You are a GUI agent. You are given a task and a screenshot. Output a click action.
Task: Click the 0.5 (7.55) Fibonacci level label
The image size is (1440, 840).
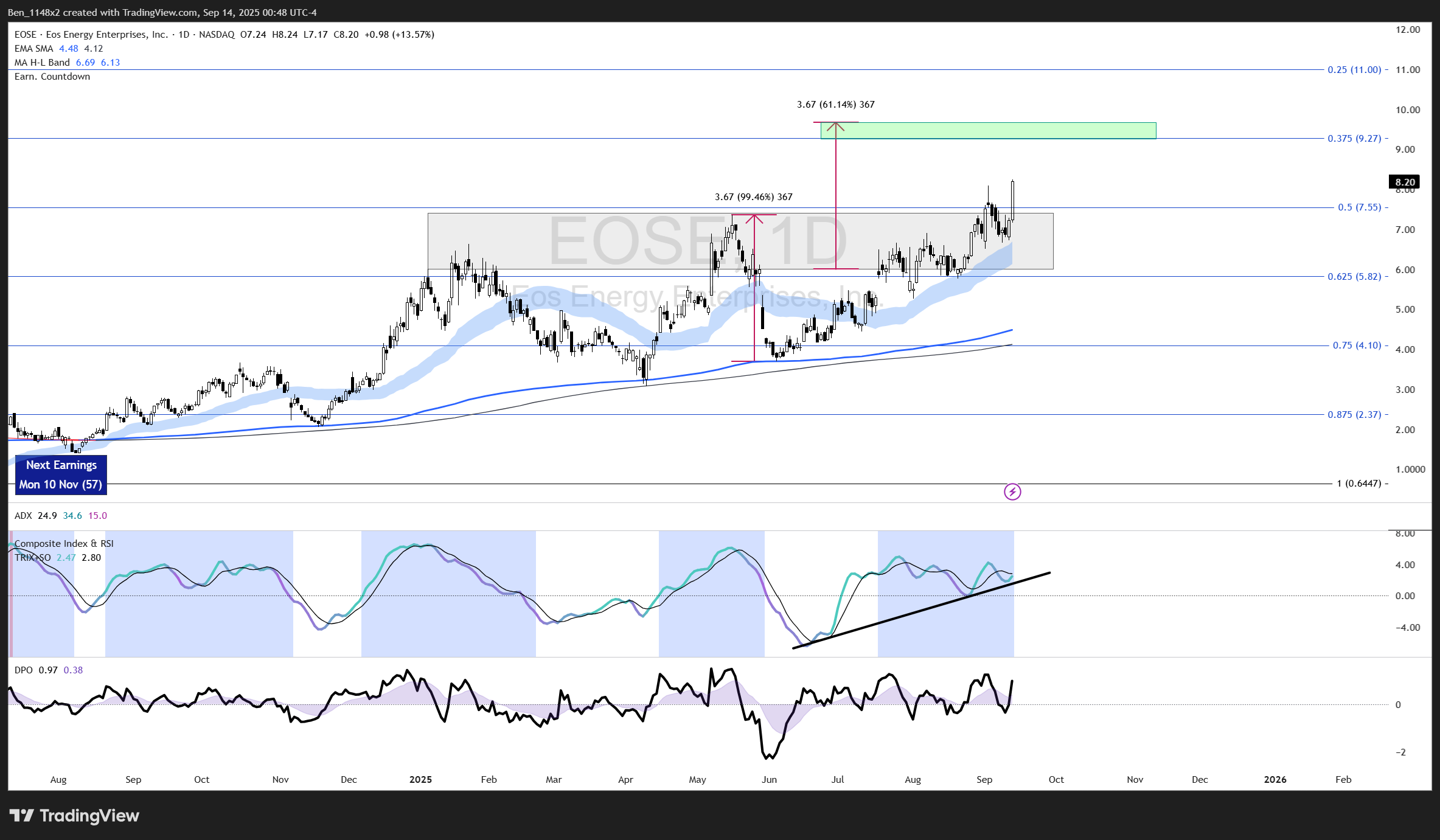1359,207
